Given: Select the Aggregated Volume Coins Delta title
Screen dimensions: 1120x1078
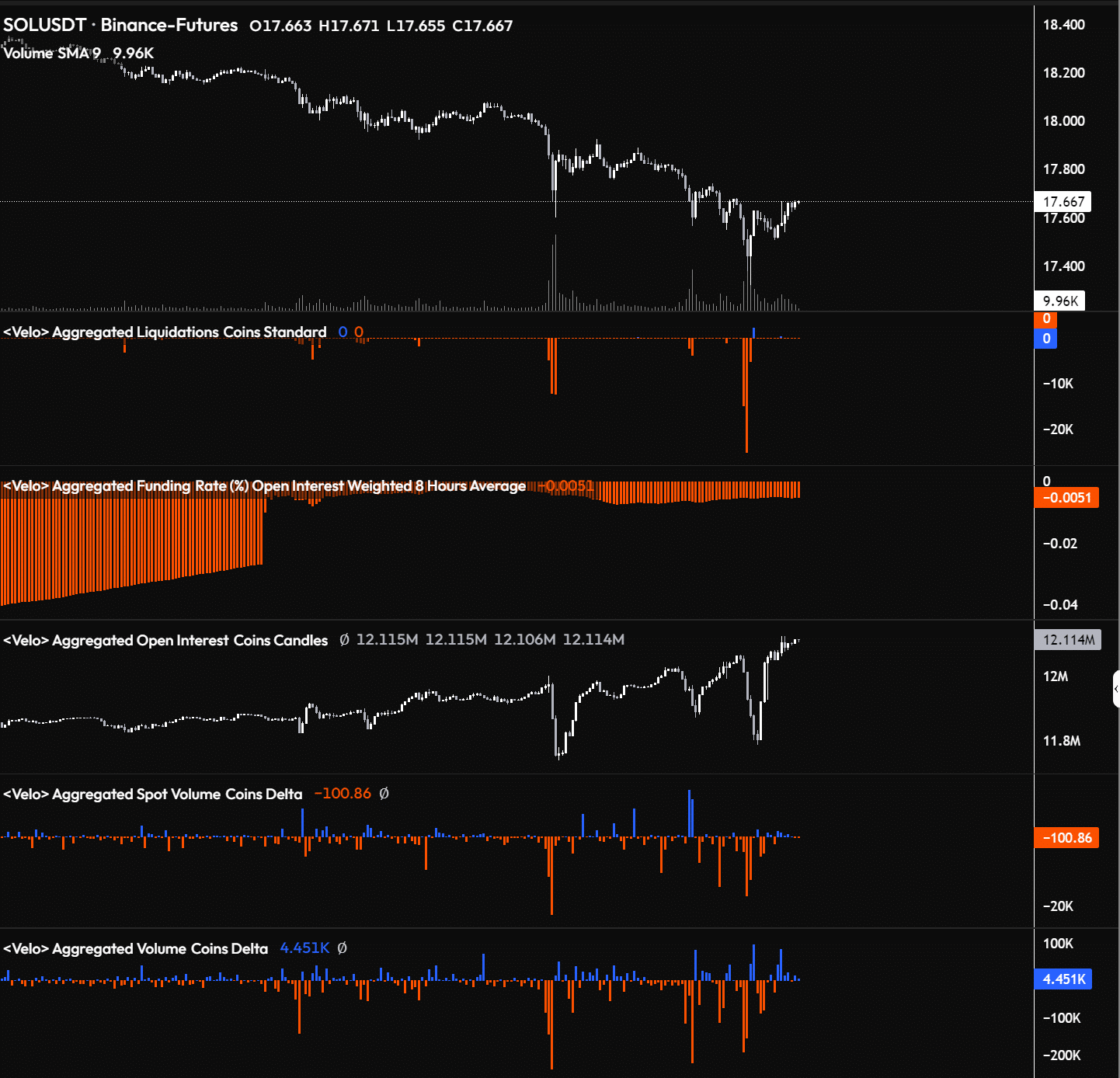Looking at the screenshot, I should (136, 948).
